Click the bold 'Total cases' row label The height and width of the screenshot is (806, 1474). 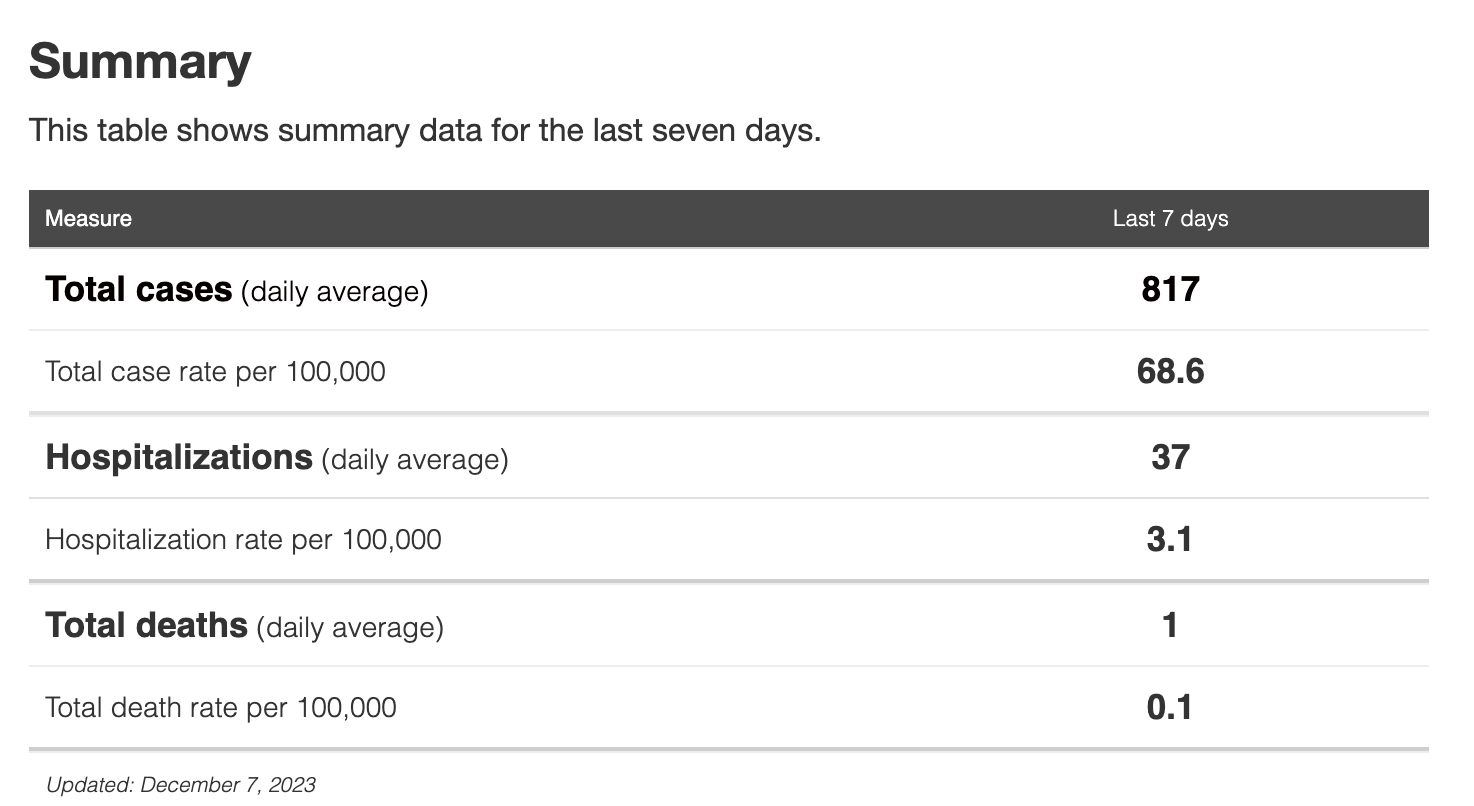pyautogui.click(x=139, y=290)
